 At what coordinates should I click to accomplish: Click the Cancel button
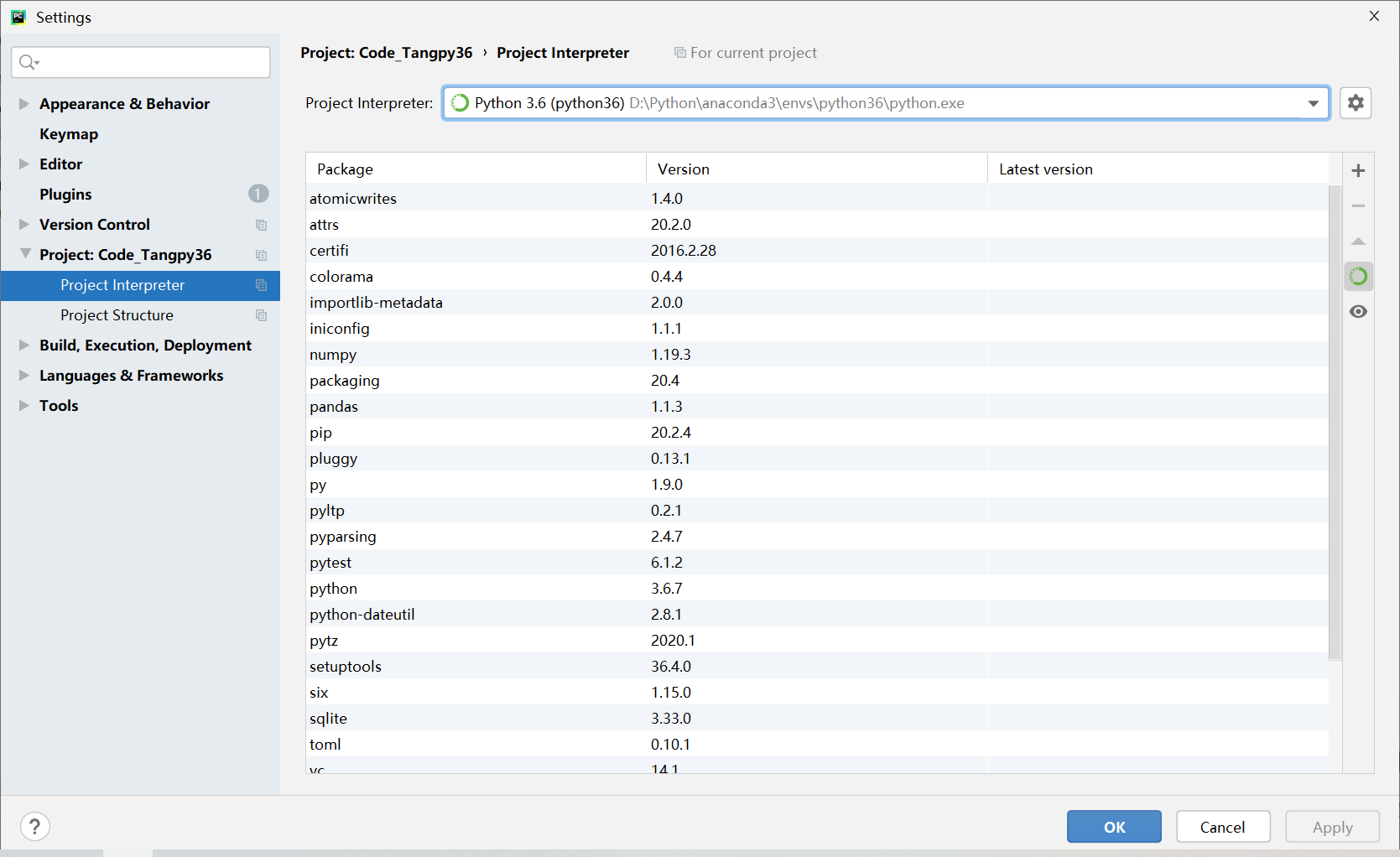(x=1223, y=827)
